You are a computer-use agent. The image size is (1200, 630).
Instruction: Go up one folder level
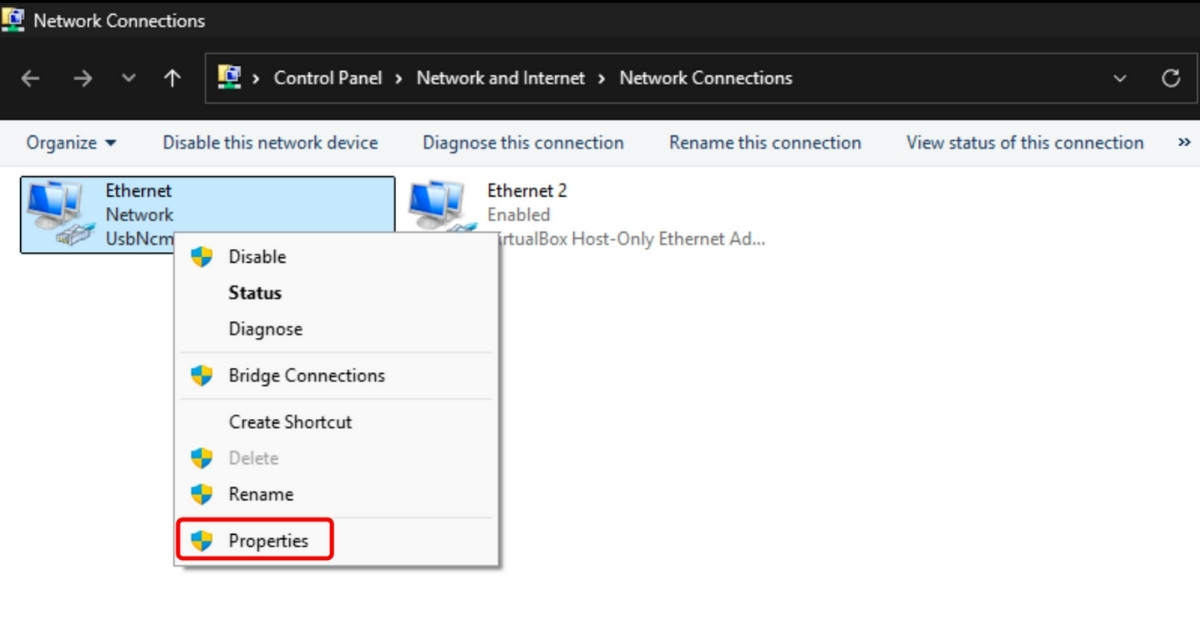172,79
